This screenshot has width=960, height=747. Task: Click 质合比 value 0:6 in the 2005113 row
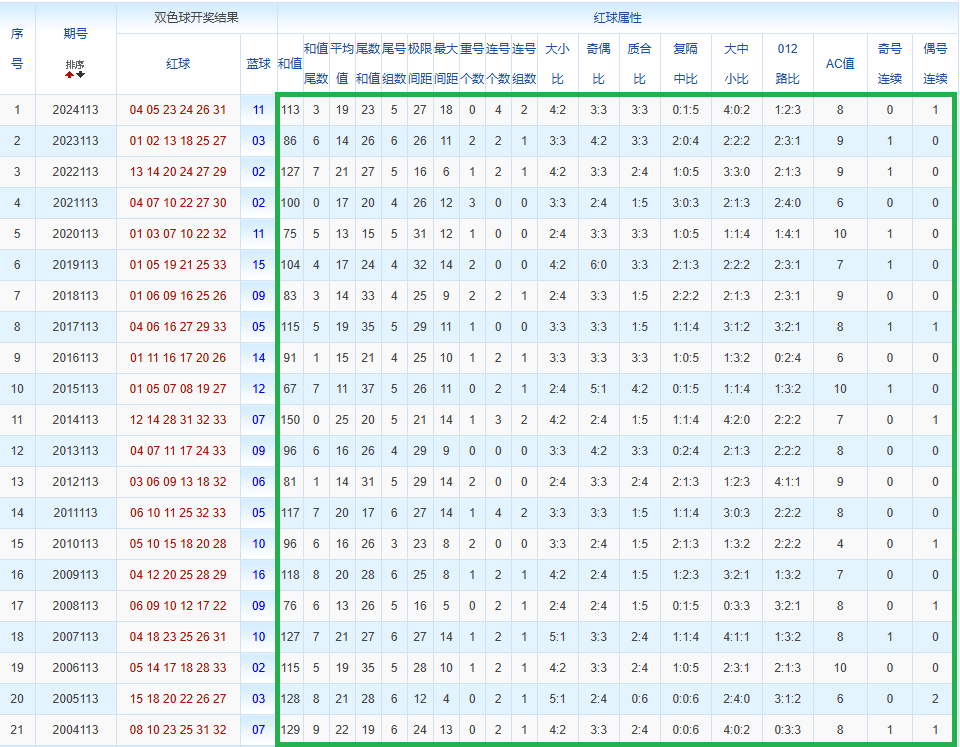639,699
